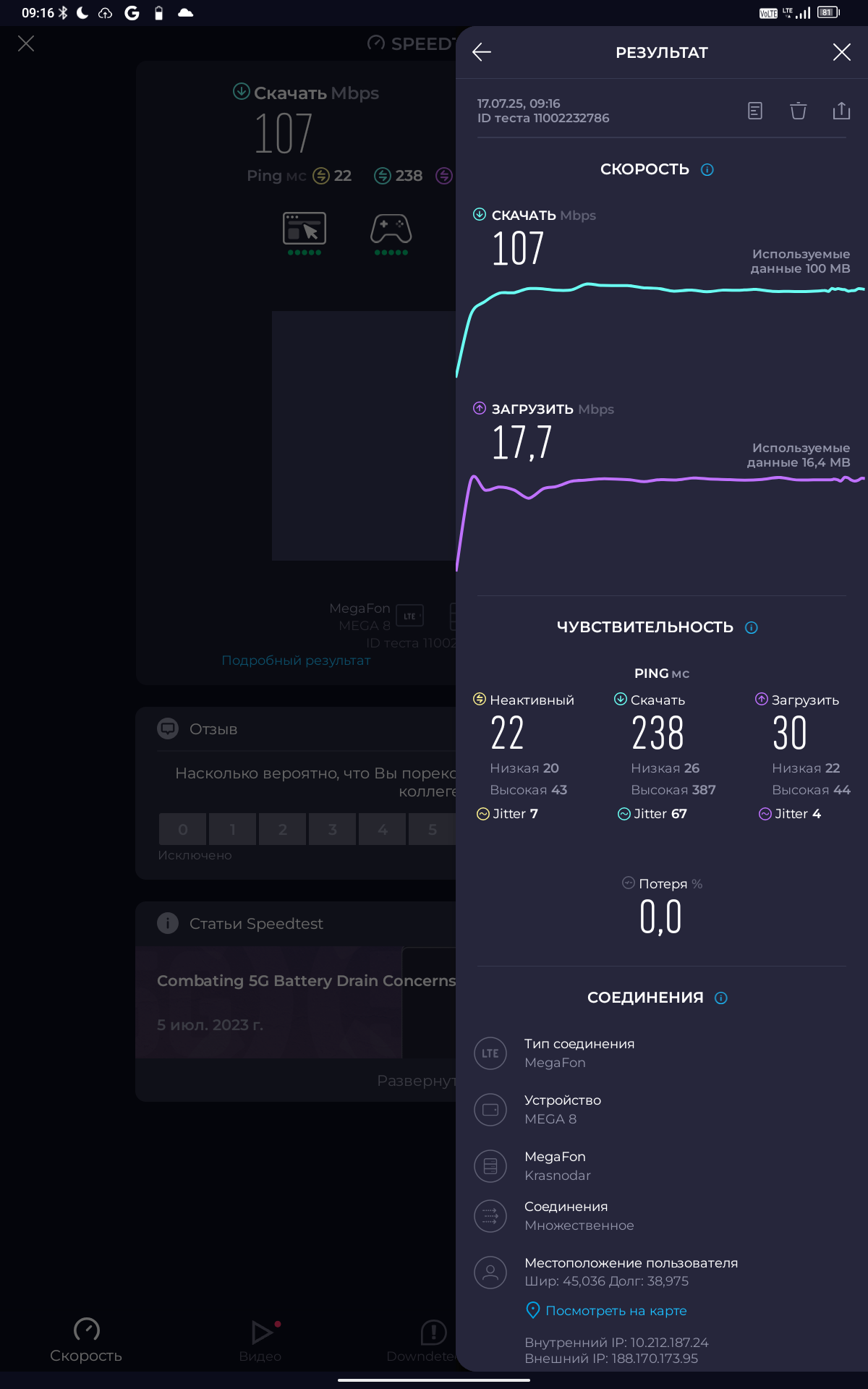Screen dimensions: 868x1389
Task: Close the Результат panel
Action: (x=841, y=52)
